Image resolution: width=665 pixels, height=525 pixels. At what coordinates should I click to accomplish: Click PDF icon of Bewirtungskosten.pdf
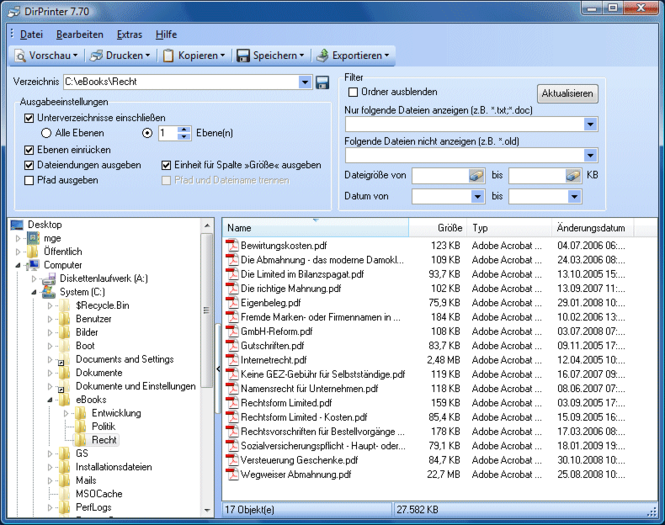(232, 246)
